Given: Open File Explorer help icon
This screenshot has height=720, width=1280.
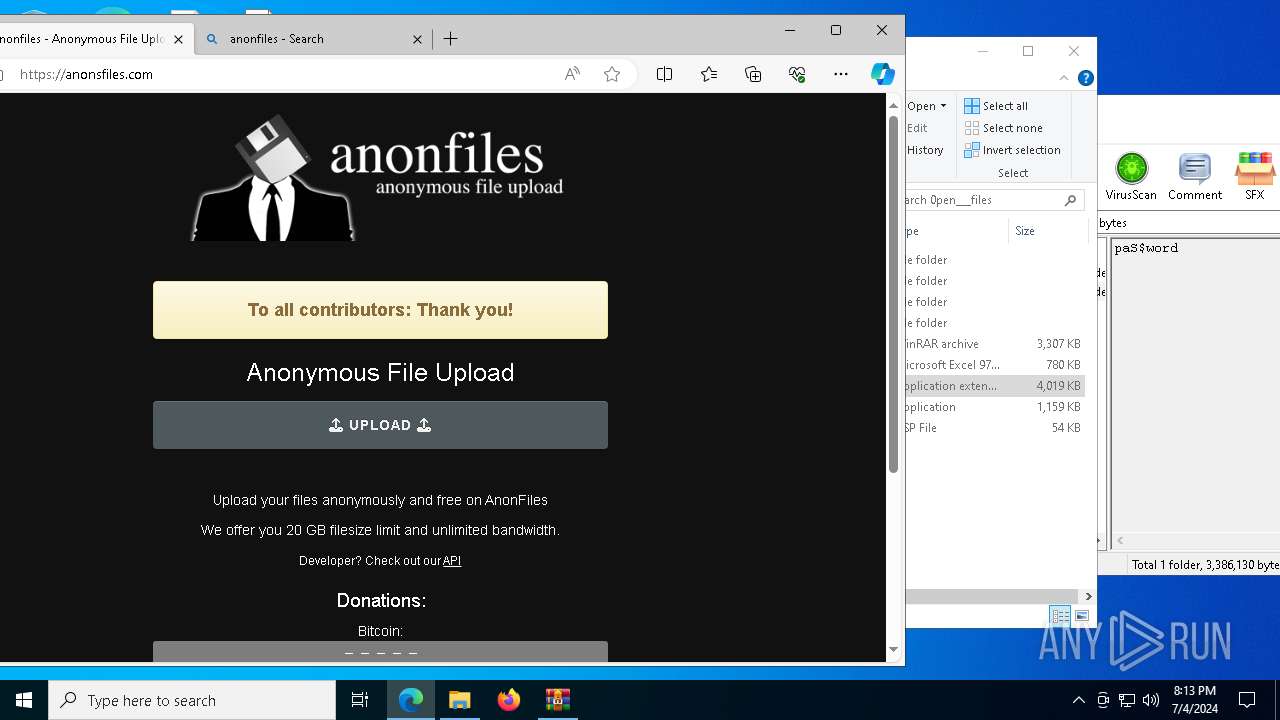Looking at the screenshot, I should point(1086,78).
